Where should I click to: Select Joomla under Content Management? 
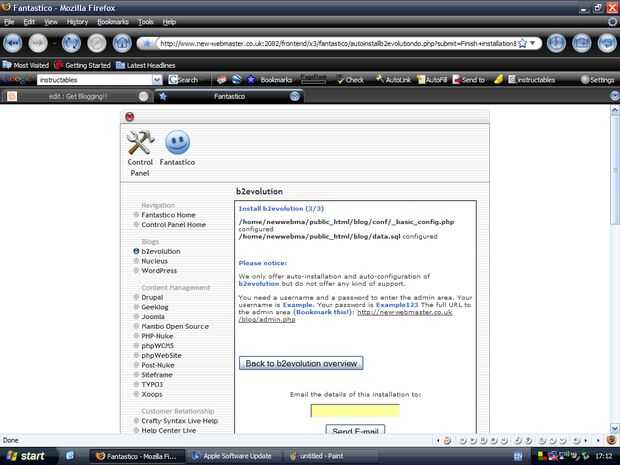153,317
